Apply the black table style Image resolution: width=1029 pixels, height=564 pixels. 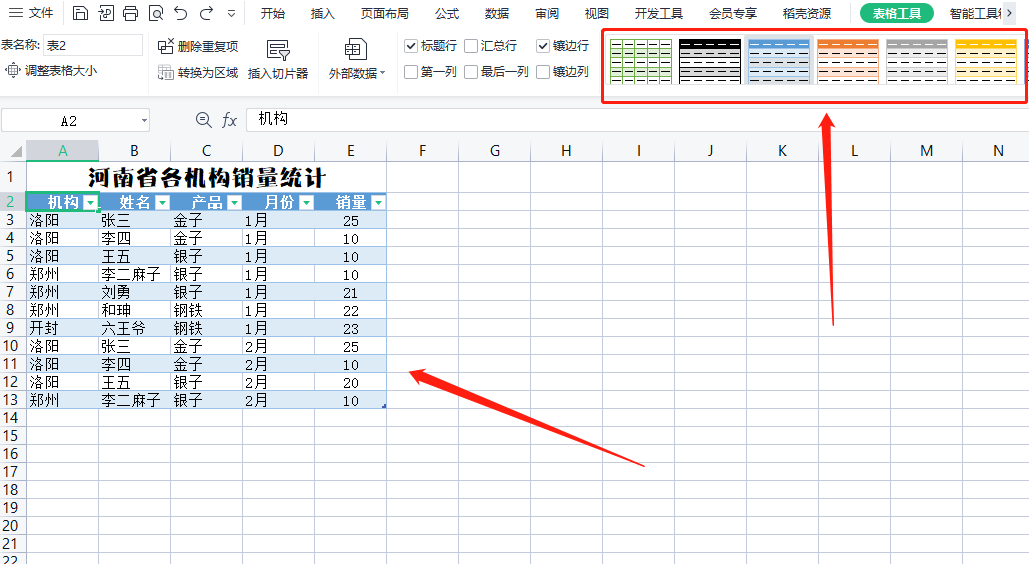point(710,60)
